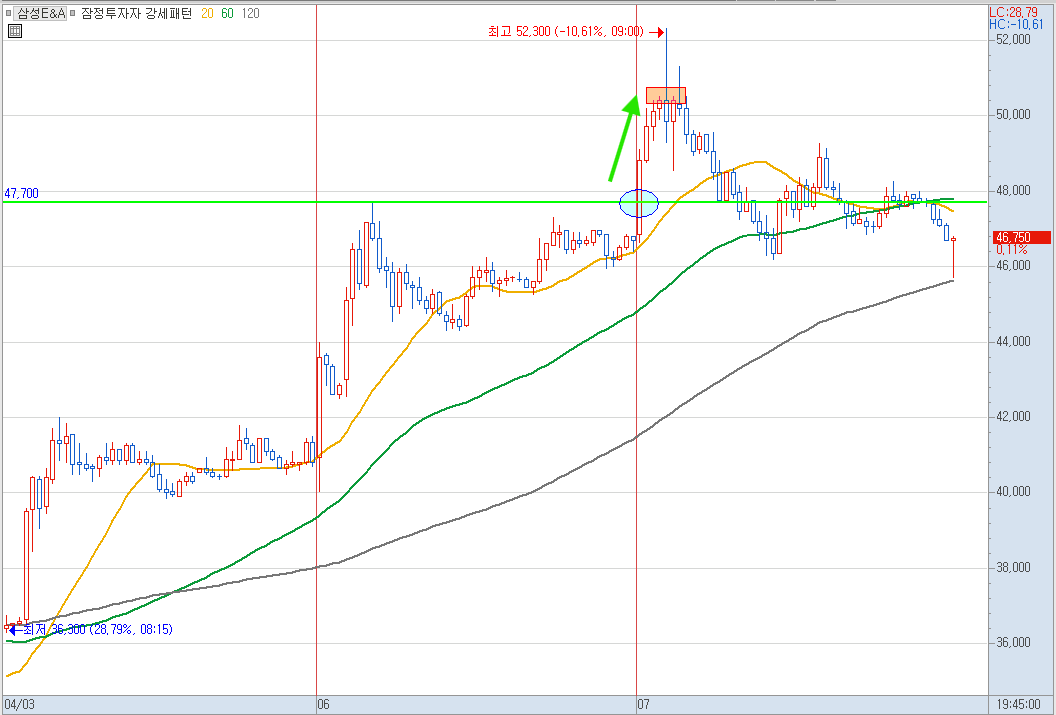Viewport: 1056px width, 715px height.
Task: Click the 20-period moving average label
Action: pyautogui.click(x=207, y=13)
